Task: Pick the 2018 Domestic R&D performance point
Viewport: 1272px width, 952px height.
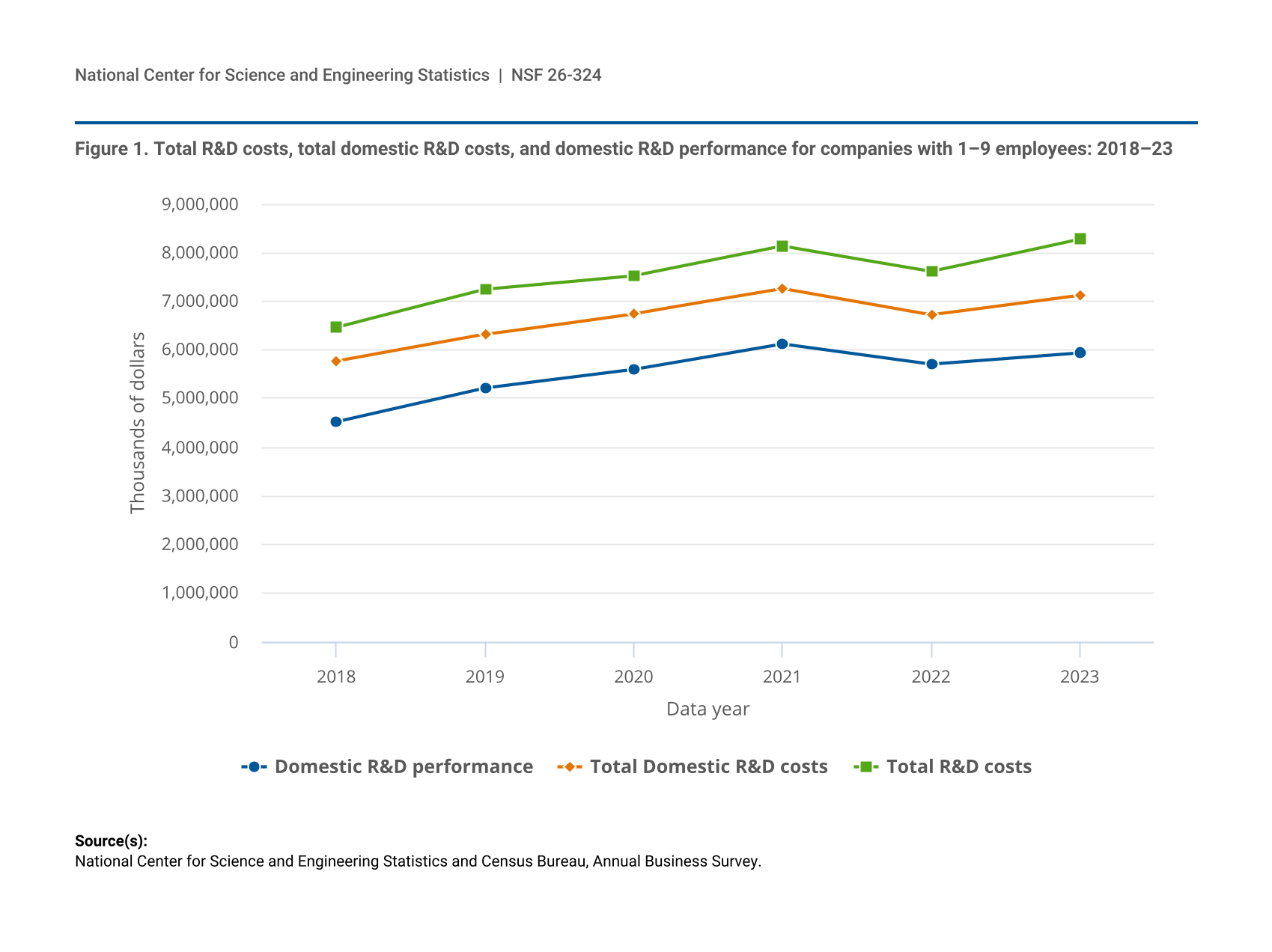Action: pyautogui.click(x=336, y=421)
